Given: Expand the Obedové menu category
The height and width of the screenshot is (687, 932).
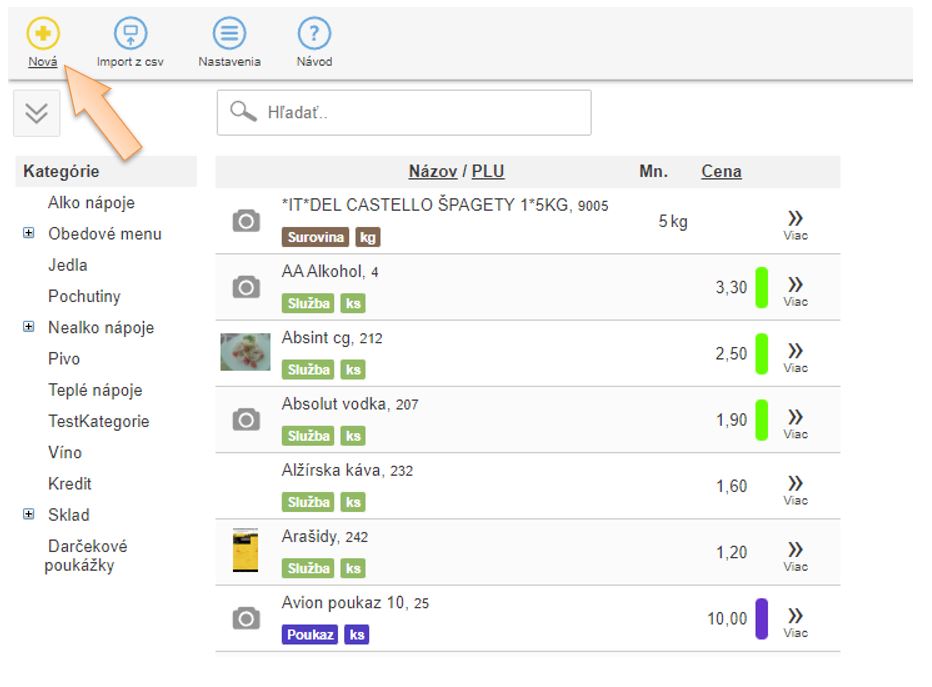Looking at the screenshot, I should tap(29, 234).
